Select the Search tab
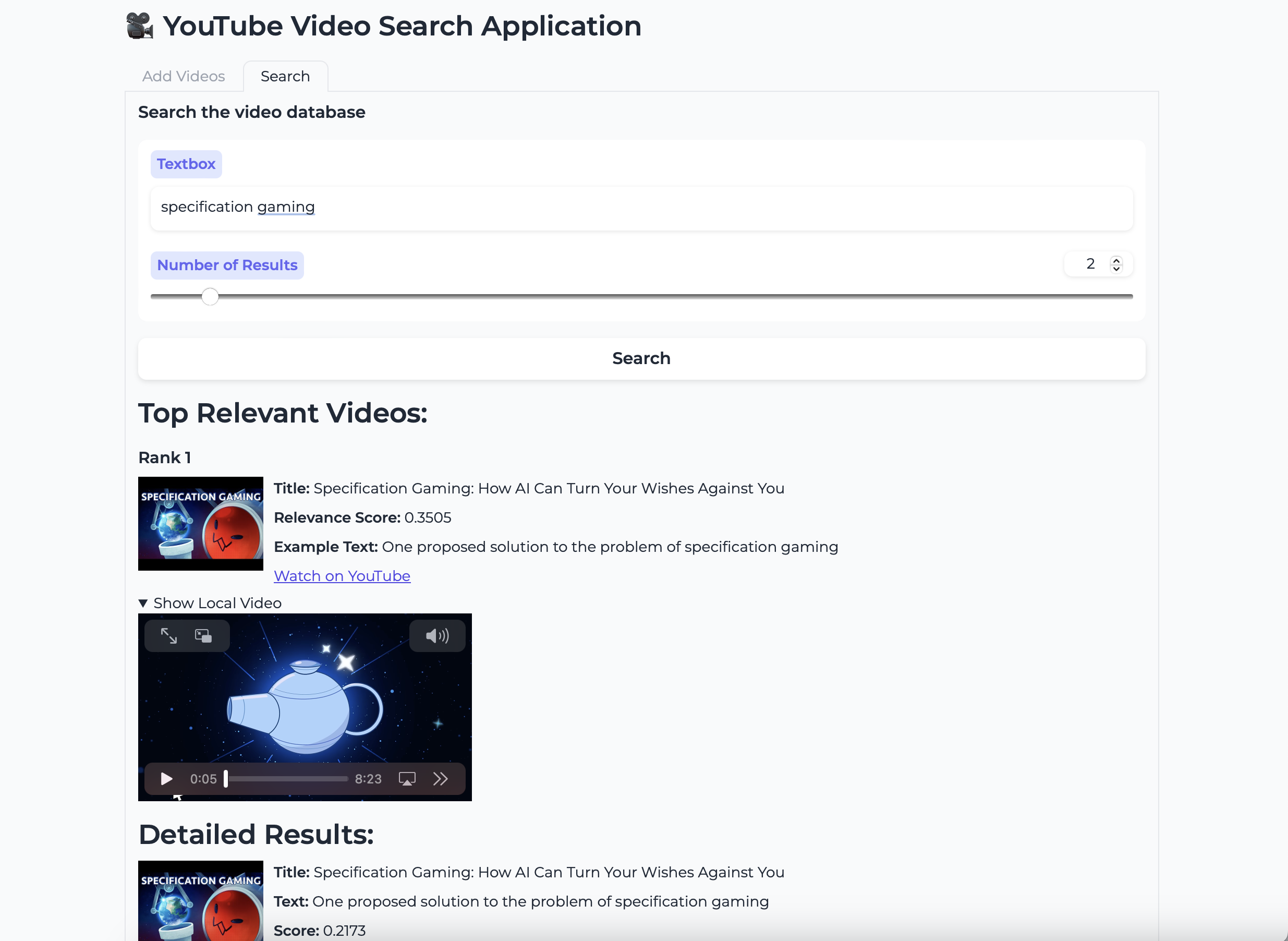This screenshot has width=1288, height=941. click(x=285, y=76)
